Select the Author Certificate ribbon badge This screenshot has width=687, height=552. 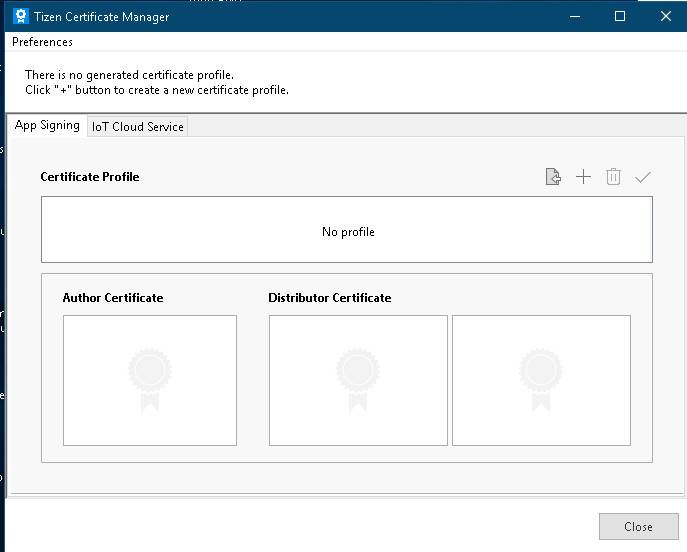click(x=150, y=380)
